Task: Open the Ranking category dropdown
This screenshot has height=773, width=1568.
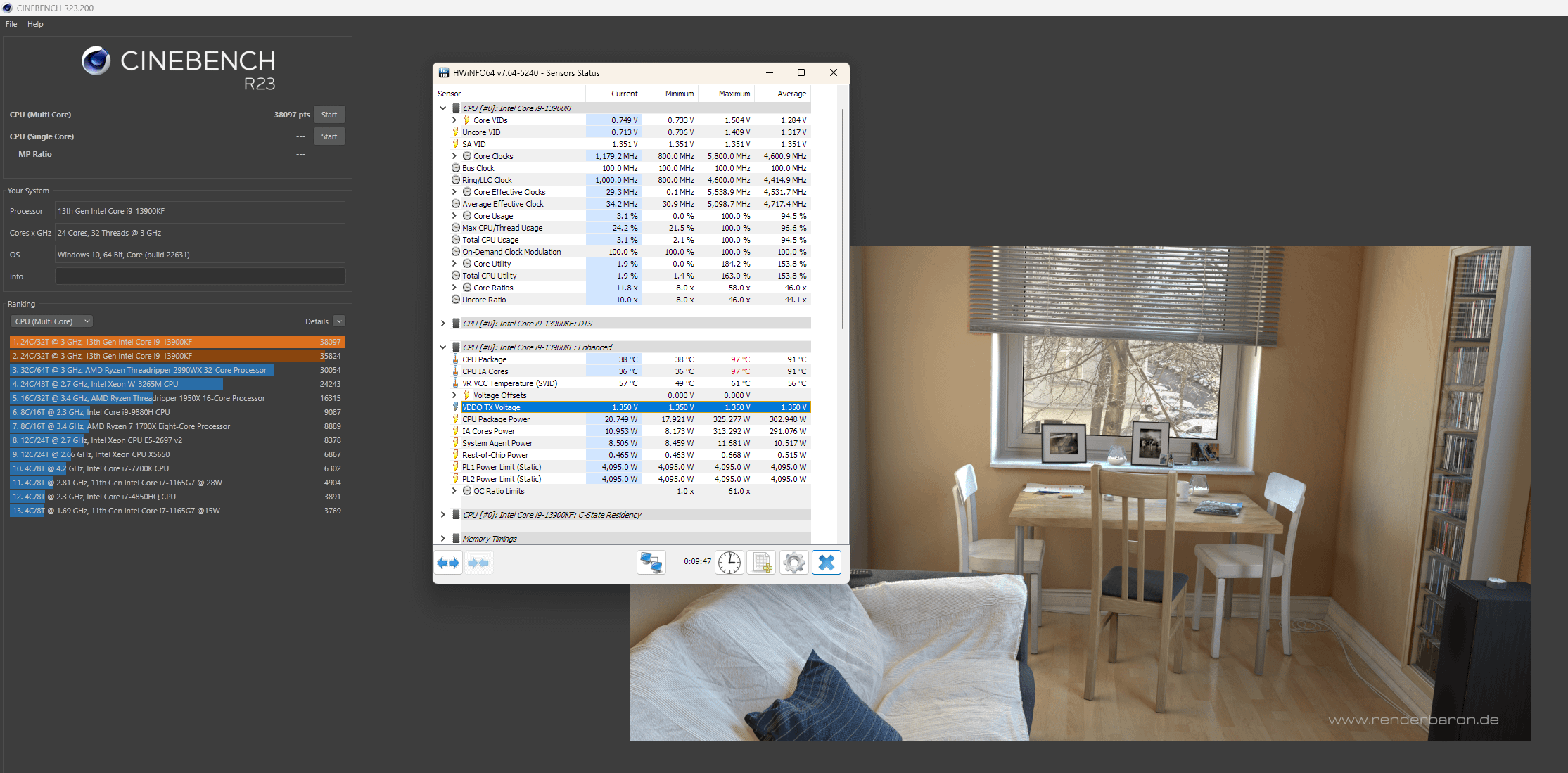Action: (x=51, y=321)
